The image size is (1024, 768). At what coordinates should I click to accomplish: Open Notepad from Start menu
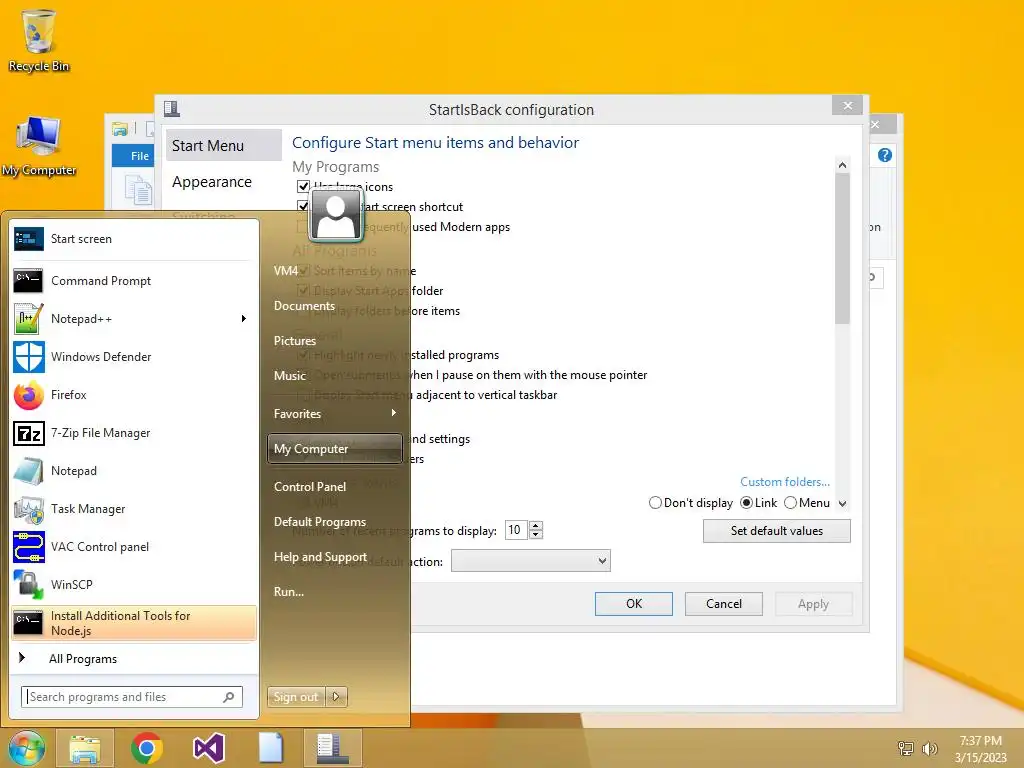click(133, 471)
